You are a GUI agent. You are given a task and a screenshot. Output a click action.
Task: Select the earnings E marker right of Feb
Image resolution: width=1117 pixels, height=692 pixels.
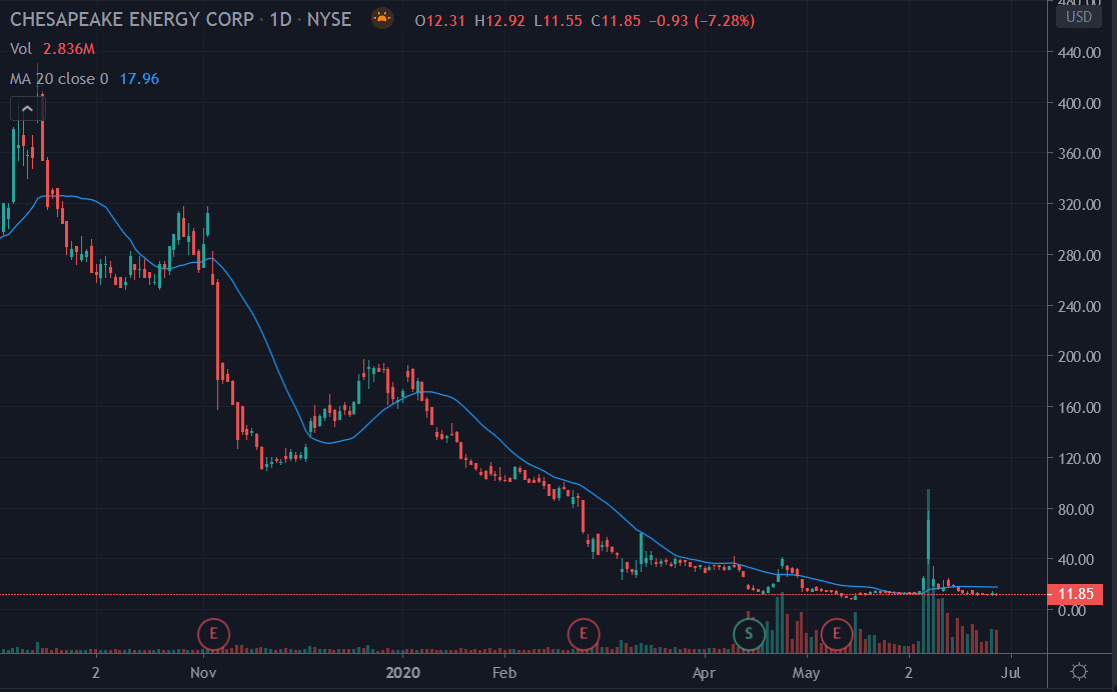pos(582,633)
